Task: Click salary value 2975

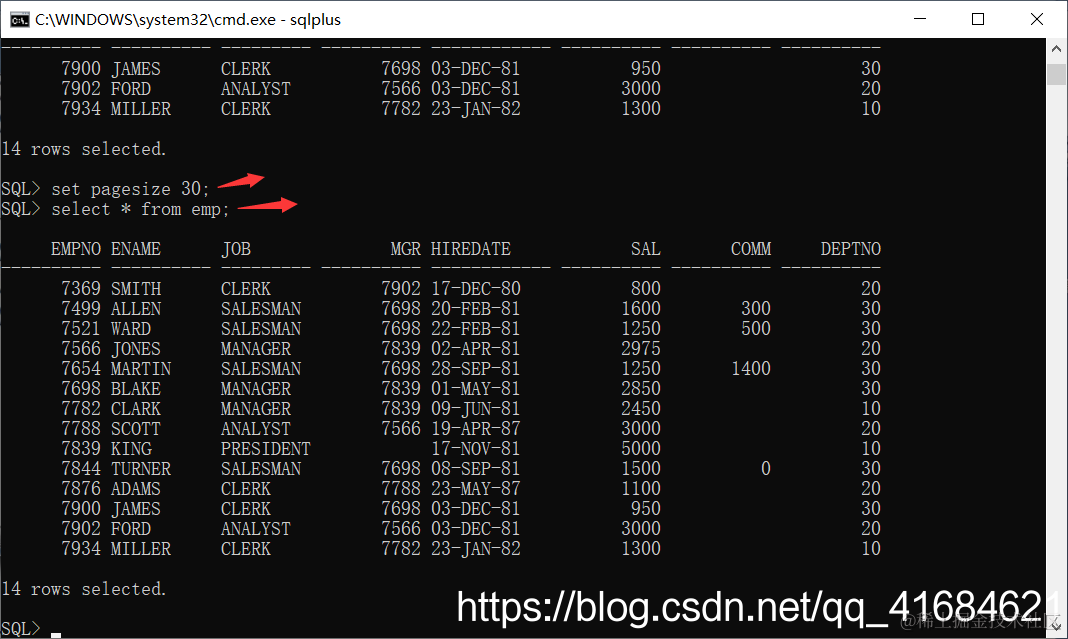Action: [641, 349]
